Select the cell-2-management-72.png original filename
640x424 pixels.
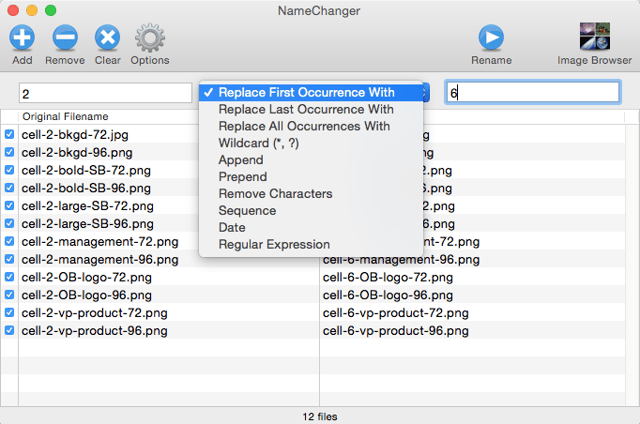(x=100, y=242)
